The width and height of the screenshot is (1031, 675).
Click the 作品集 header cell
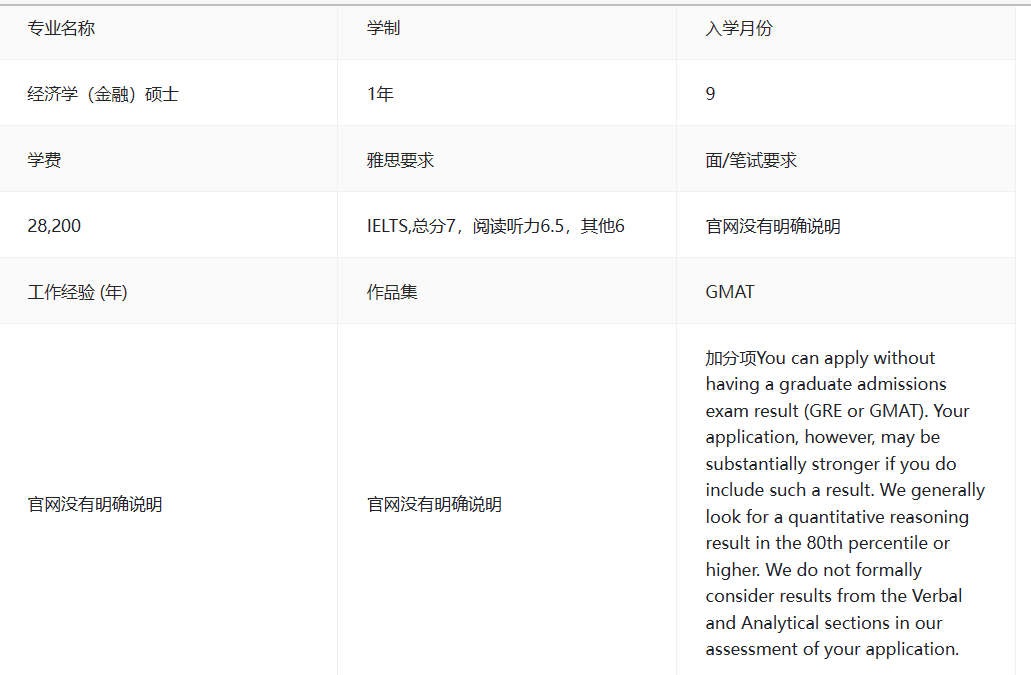pyautogui.click(x=392, y=292)
